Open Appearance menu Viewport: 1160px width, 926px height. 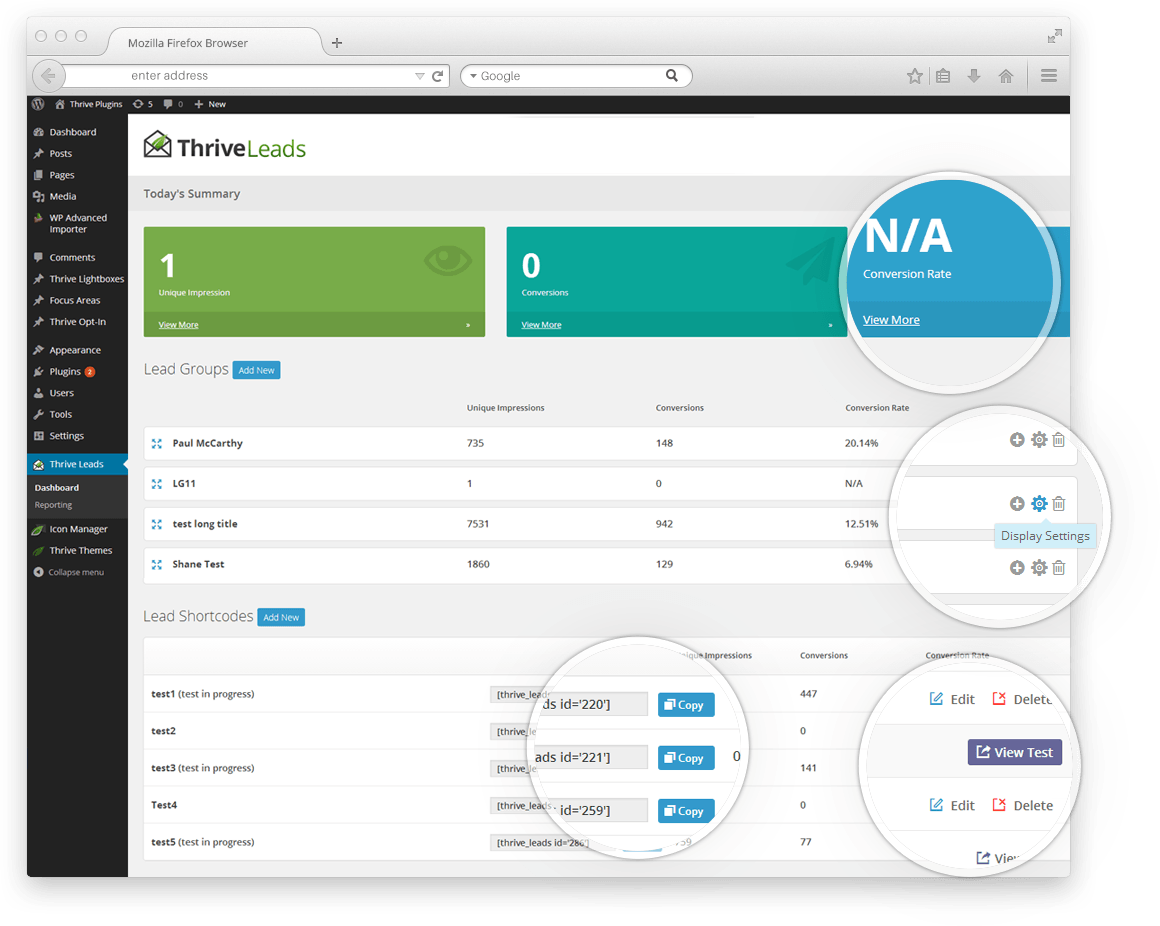click(75, 350)
